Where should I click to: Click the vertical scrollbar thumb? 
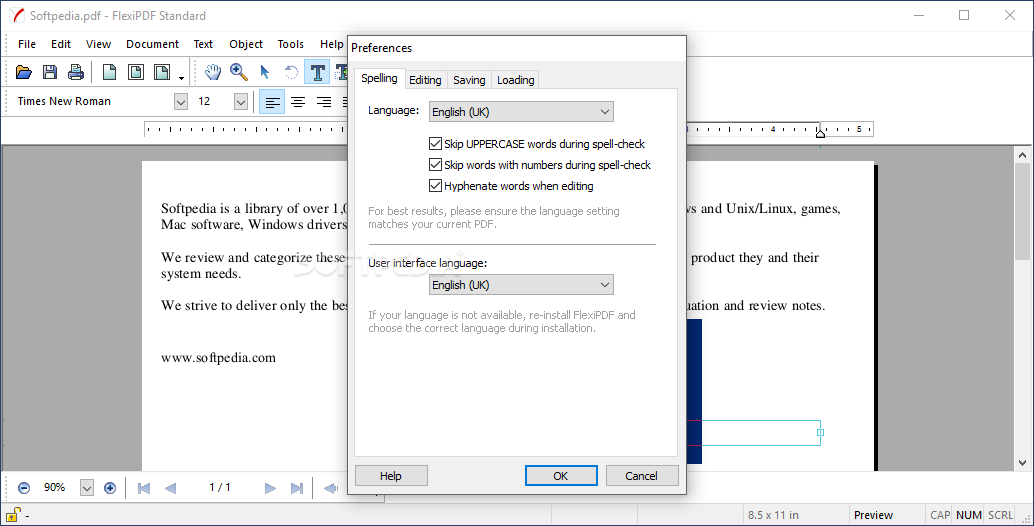tap(1022, 212)
